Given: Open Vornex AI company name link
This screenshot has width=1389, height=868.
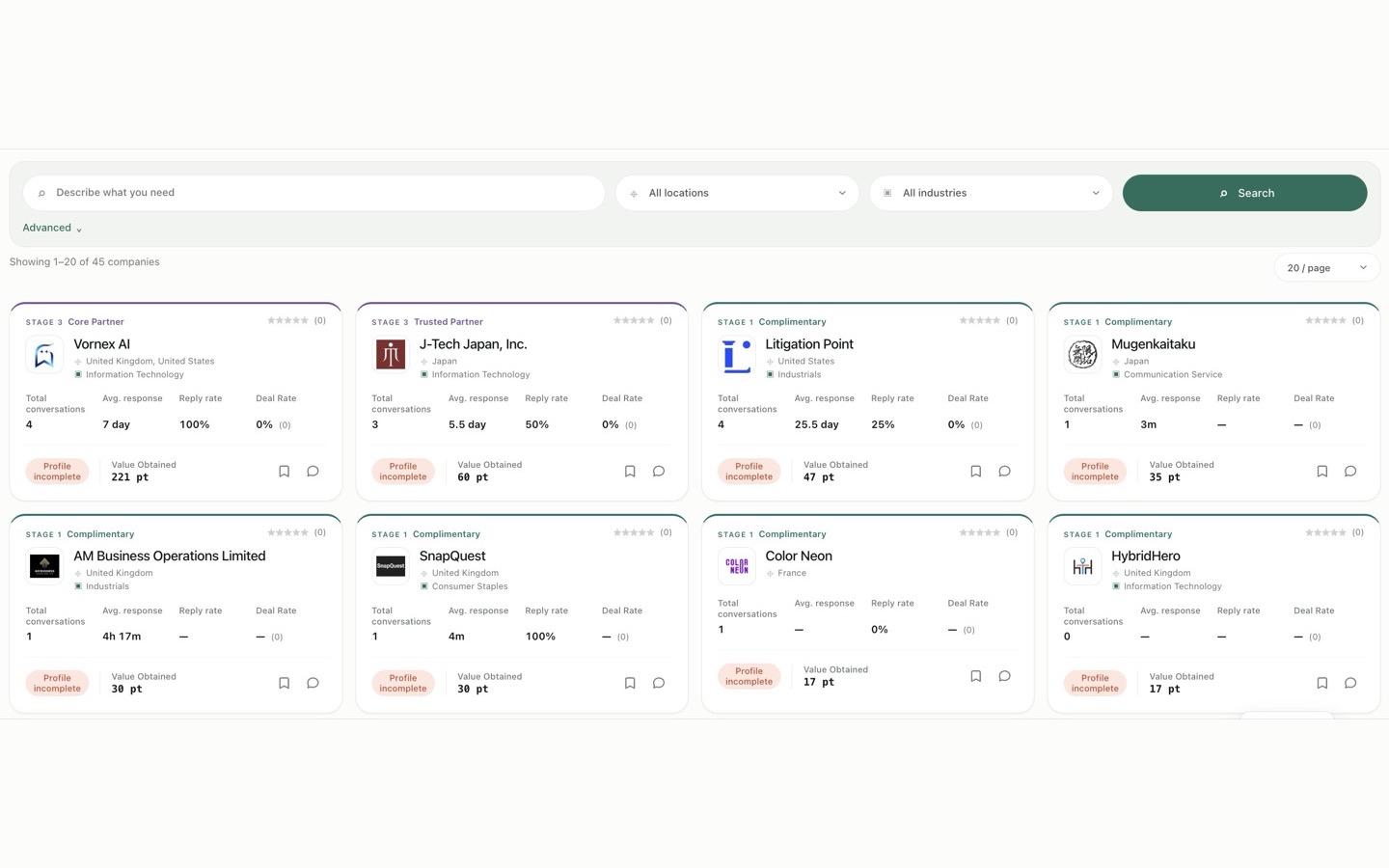Looking at the screenshot, I should point(101,344).
